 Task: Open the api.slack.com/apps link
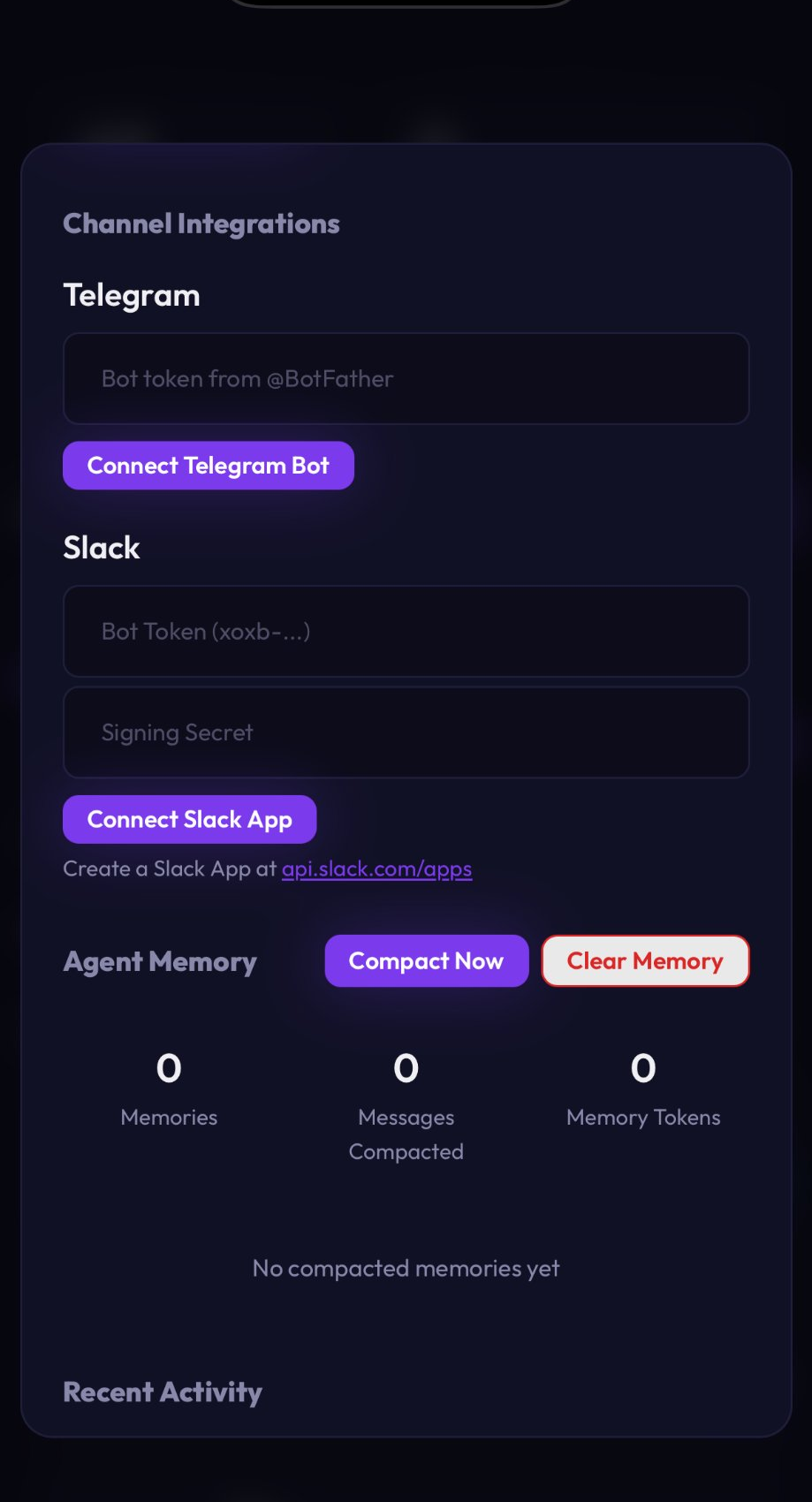[376, 869]
